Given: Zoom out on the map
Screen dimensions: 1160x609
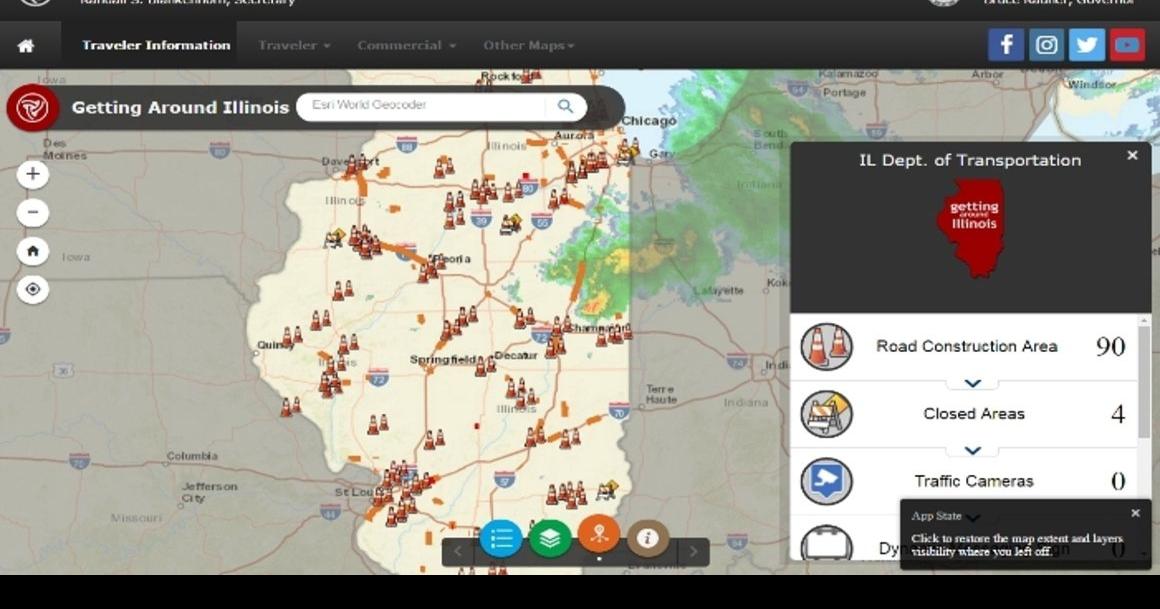Looking at the screenshot, I should (33, 212).
